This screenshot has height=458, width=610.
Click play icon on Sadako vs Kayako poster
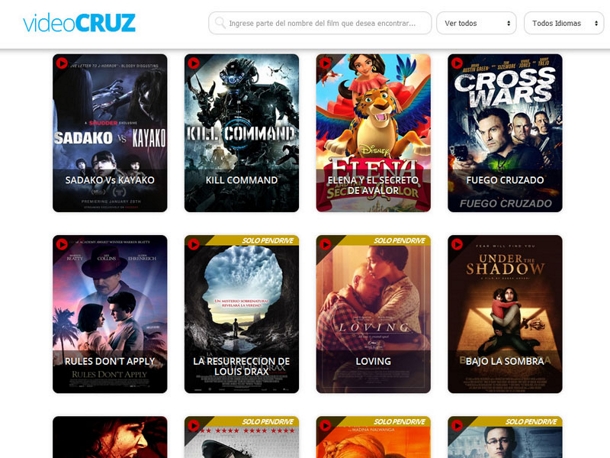[x=62, y=63]
